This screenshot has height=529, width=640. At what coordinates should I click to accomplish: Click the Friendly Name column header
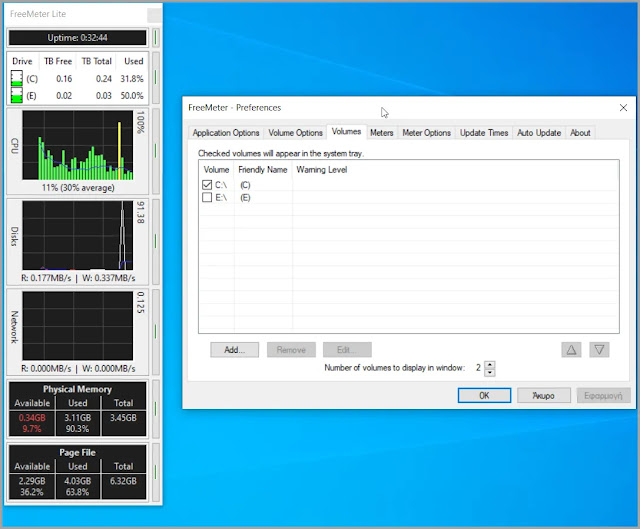(x=263, y=170)
